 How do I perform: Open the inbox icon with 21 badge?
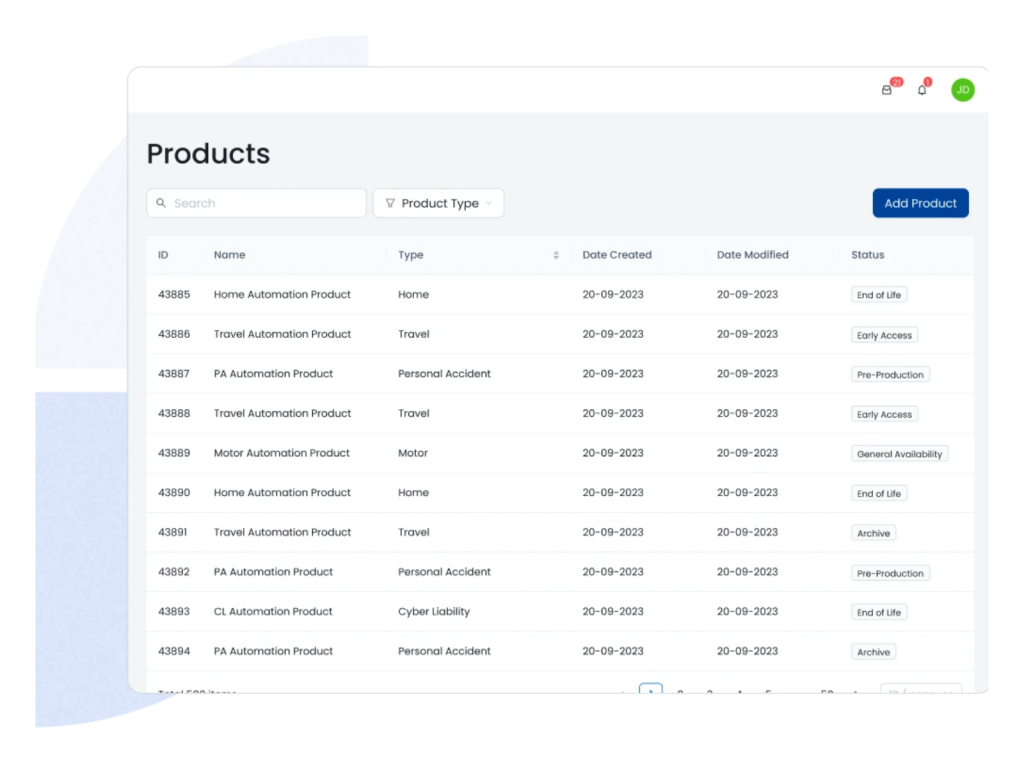887,90
